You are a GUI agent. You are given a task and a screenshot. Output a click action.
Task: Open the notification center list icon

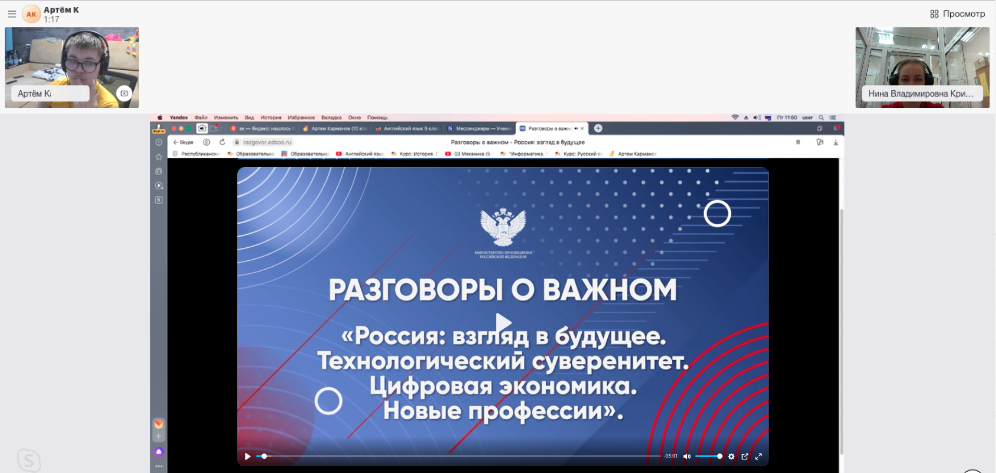(833, 117)
